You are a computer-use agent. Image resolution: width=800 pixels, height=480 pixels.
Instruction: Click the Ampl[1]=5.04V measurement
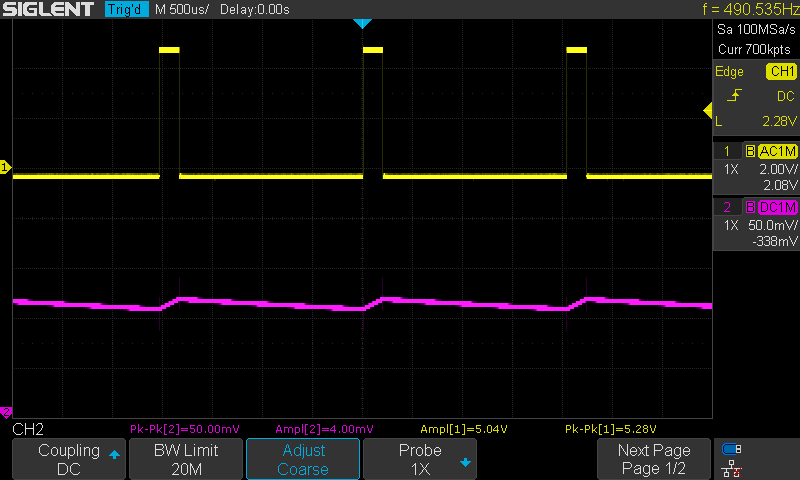[x=464, y=429]
